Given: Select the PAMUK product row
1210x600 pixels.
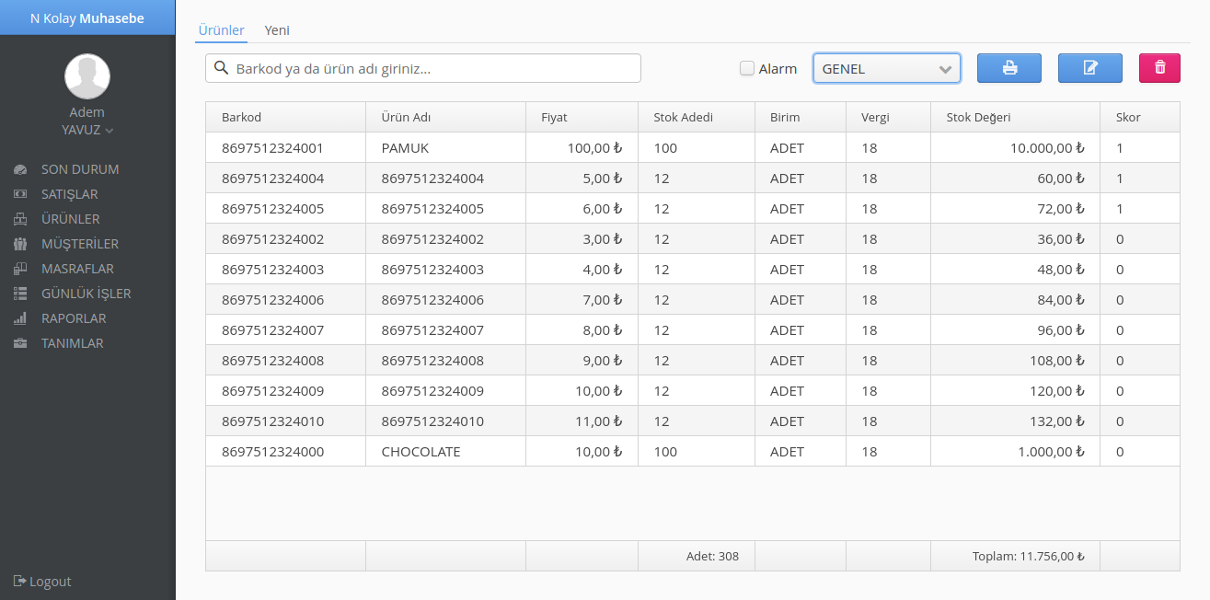Looking at the screenshot, I should tap(404, 148).
